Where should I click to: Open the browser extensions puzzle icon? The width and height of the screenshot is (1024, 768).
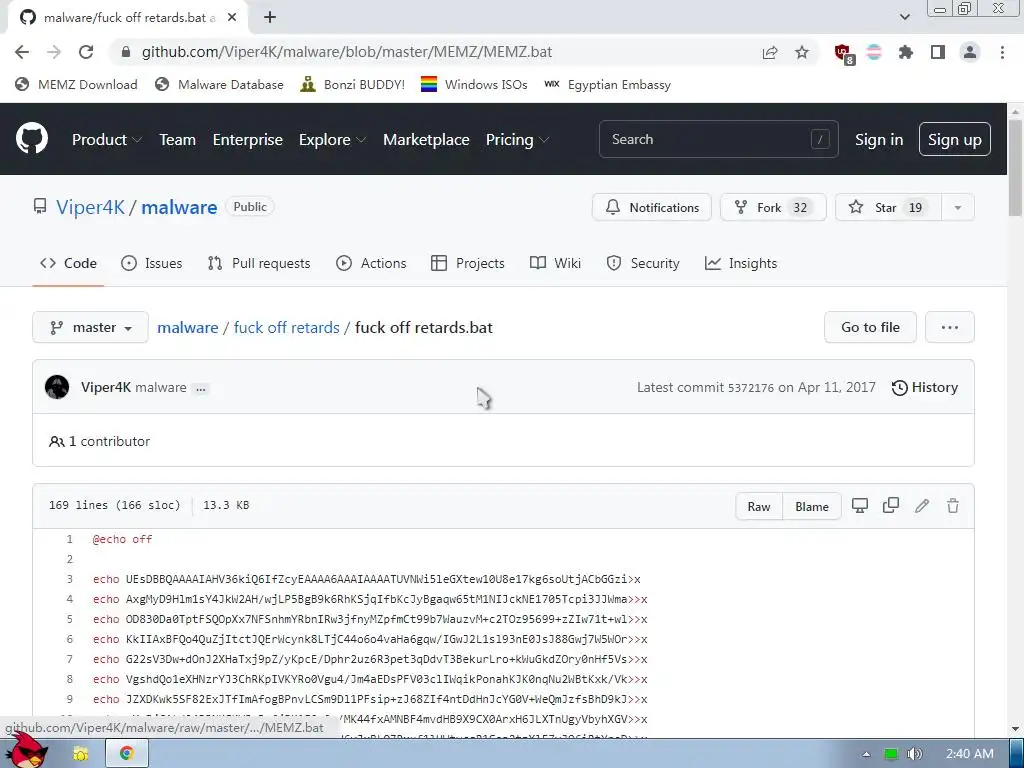[906, 52]
